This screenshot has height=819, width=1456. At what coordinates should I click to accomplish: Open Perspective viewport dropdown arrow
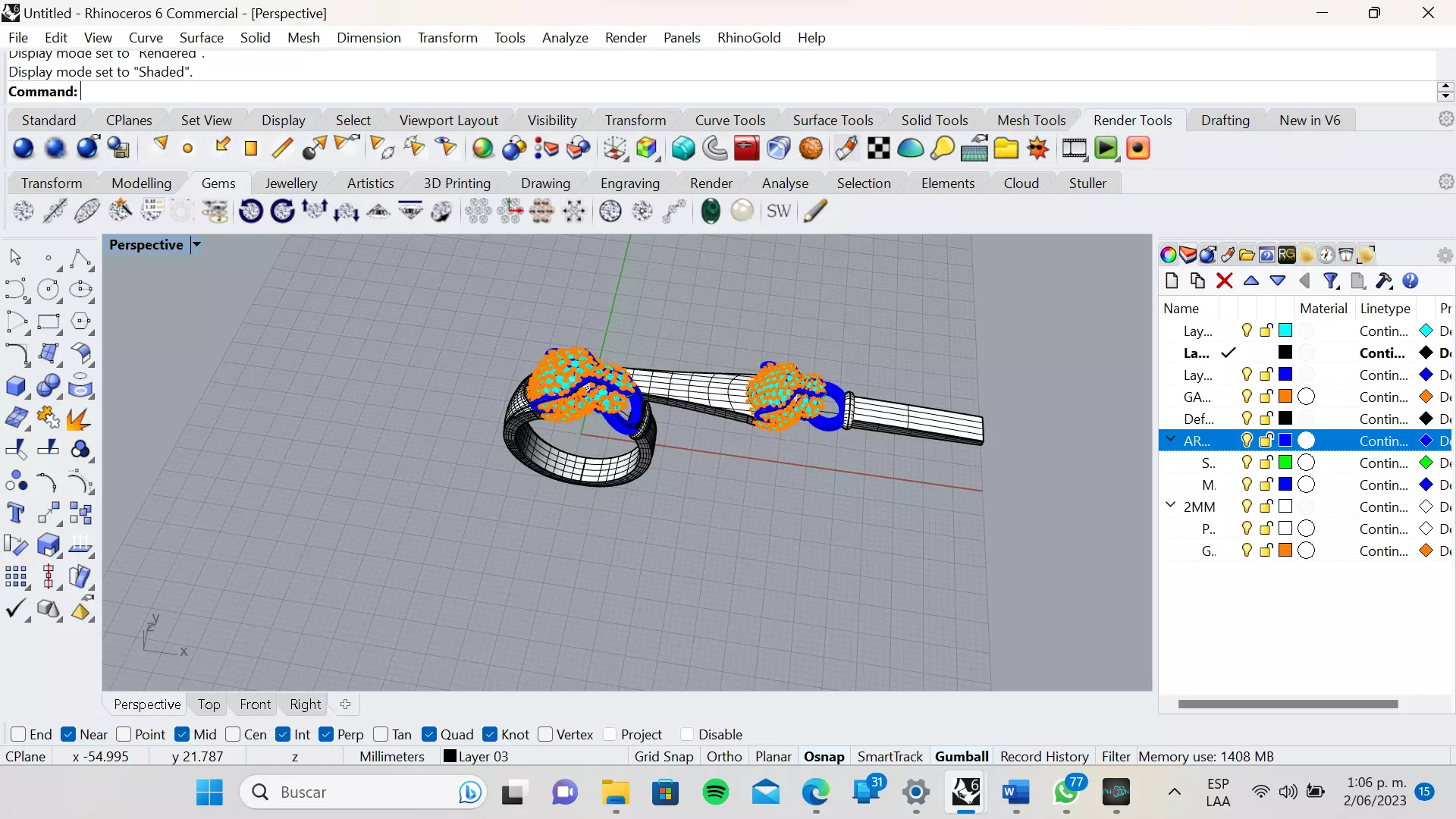196,244
